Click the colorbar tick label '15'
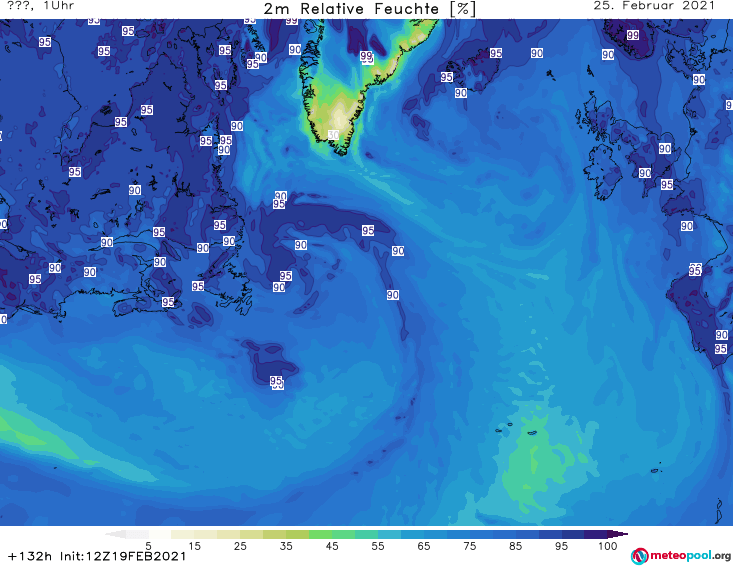The image size is (733, 566). point(194,546)
